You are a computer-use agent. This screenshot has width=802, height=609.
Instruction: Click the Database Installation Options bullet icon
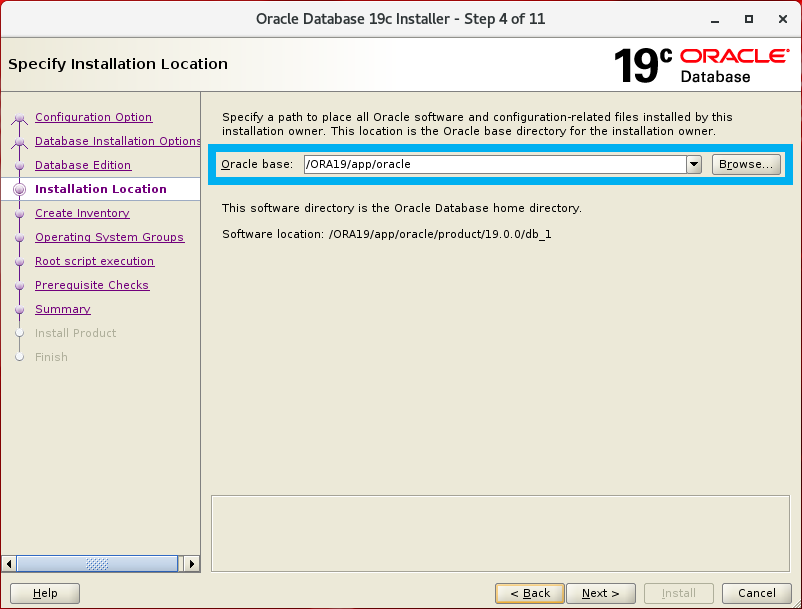pyautogui.click(x=19, y=143)
